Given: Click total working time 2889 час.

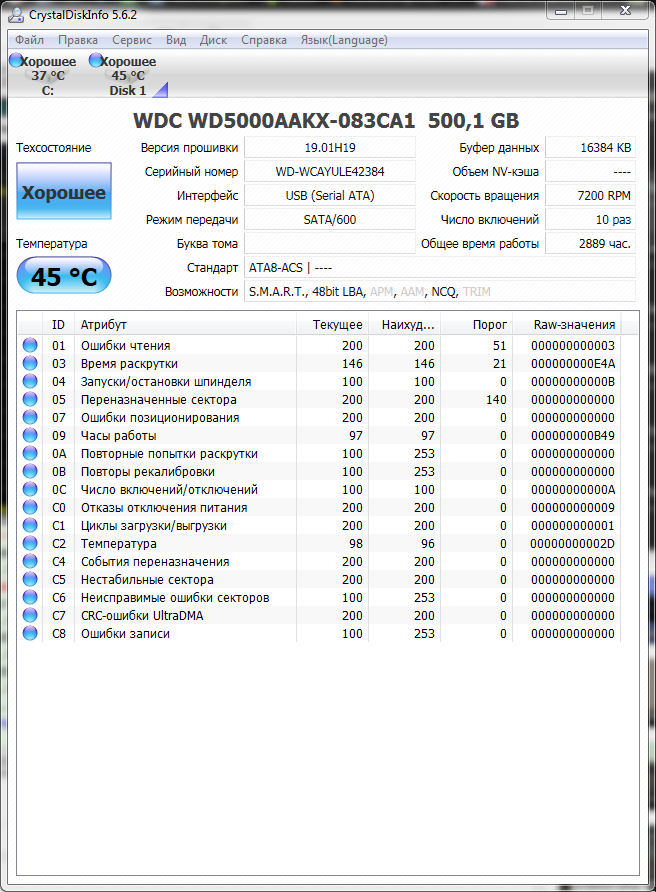Looking at the screenshot, I should [591, 243].
